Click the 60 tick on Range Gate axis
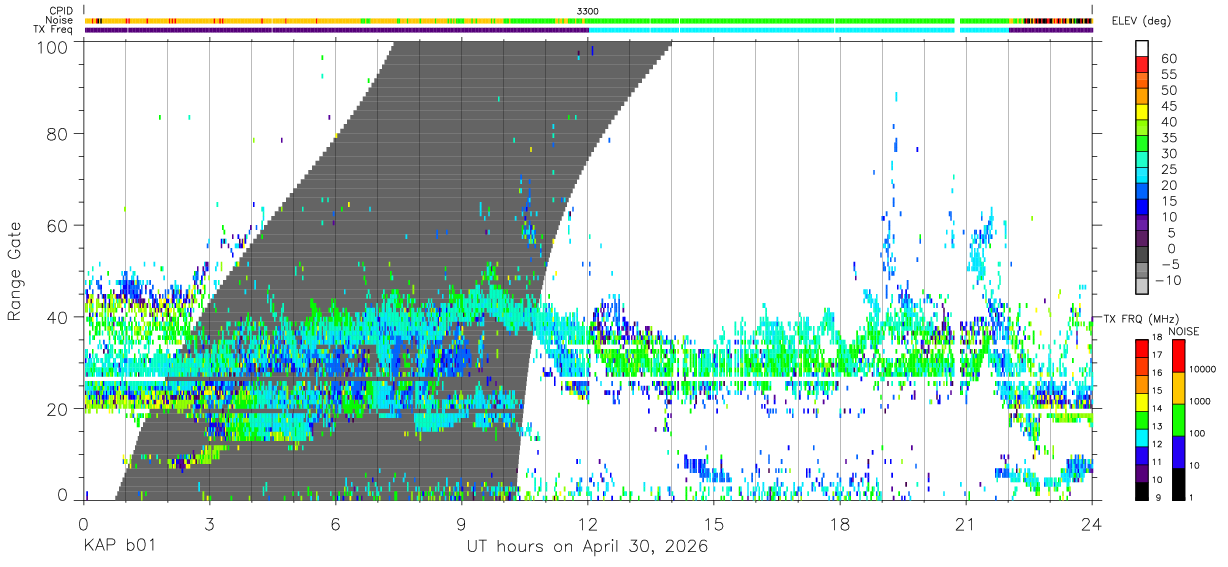The image size is (1228, 567). click(58, 226)
